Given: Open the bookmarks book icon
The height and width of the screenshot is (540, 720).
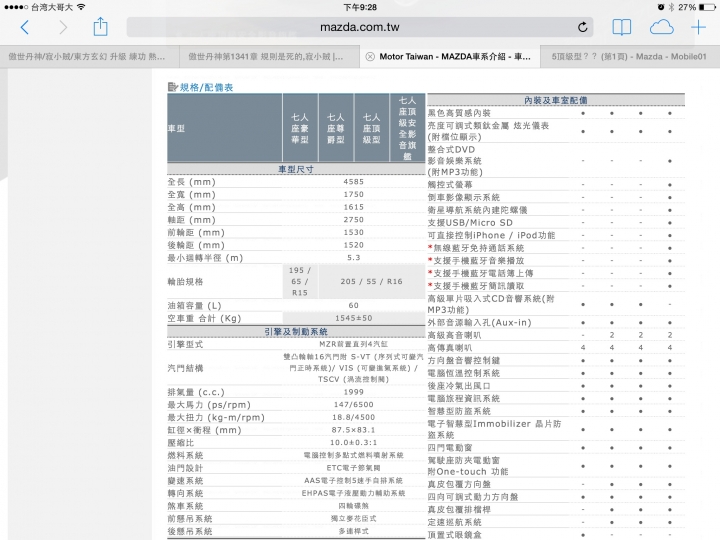Looking at the screenshot, I should pos(622,28).
